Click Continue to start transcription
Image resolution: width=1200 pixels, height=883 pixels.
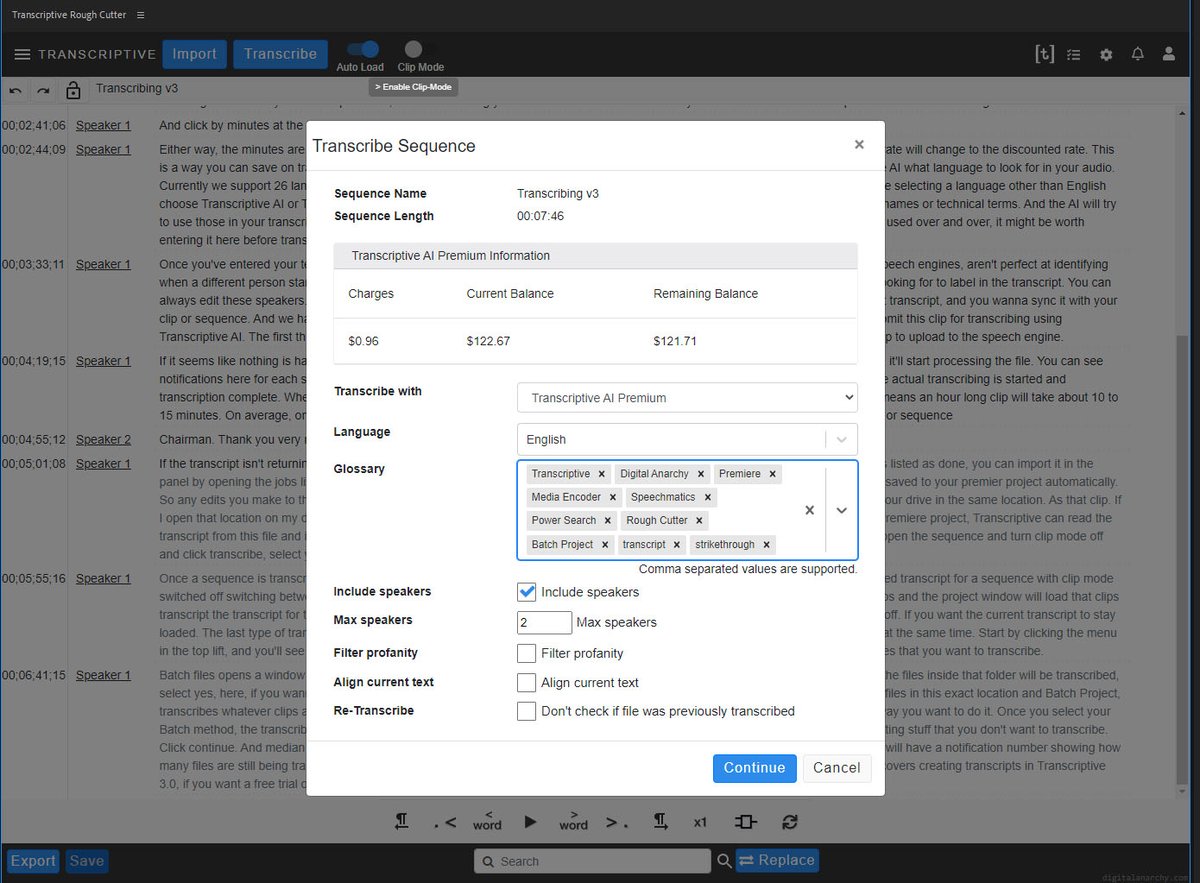(755, 768)
